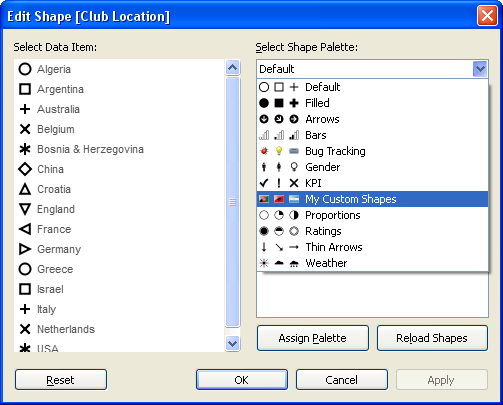Click the Reset button
Screen dimensions: 503x405
tap(61, 380)
